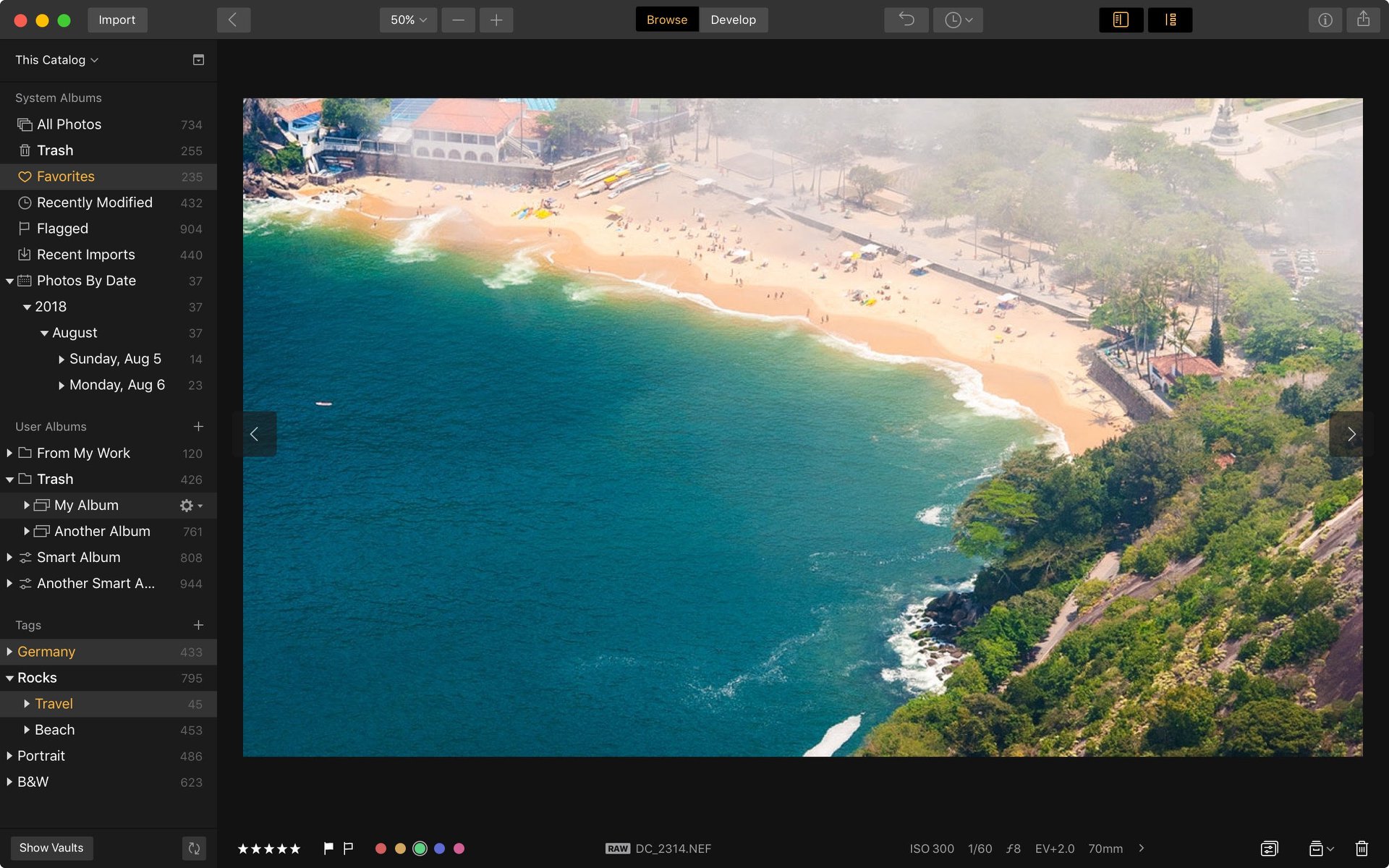
Task: Apply the pink color label
Action: (459, 848)
